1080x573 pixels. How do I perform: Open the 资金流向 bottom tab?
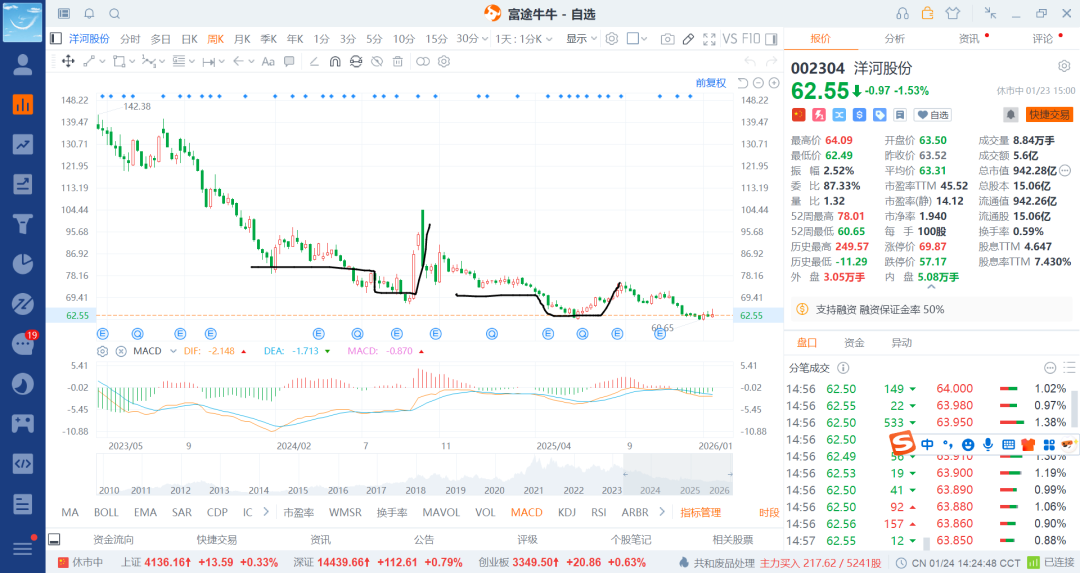(x=113, y=539)
